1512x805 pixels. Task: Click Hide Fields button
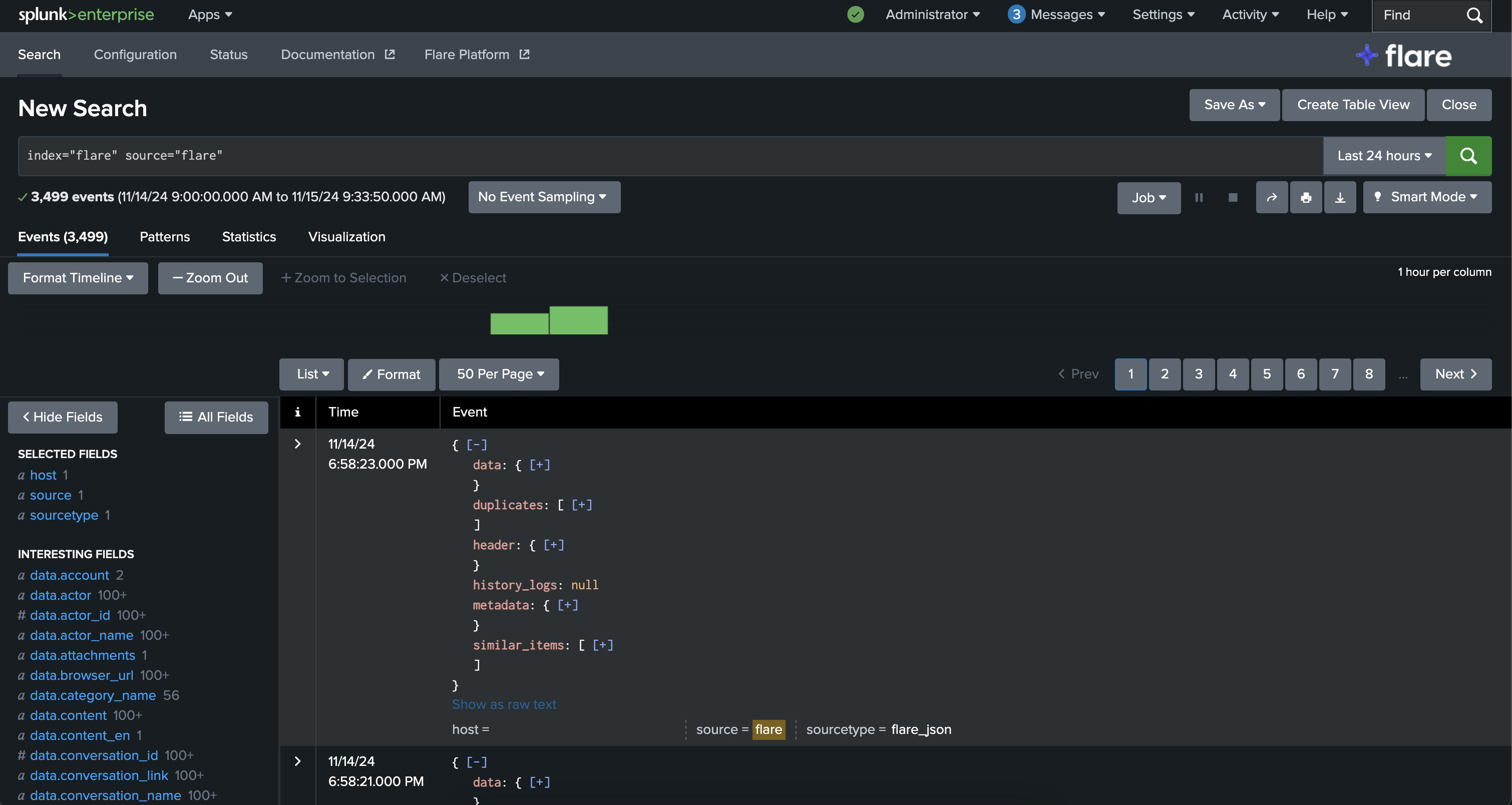[x=62, y=417]
